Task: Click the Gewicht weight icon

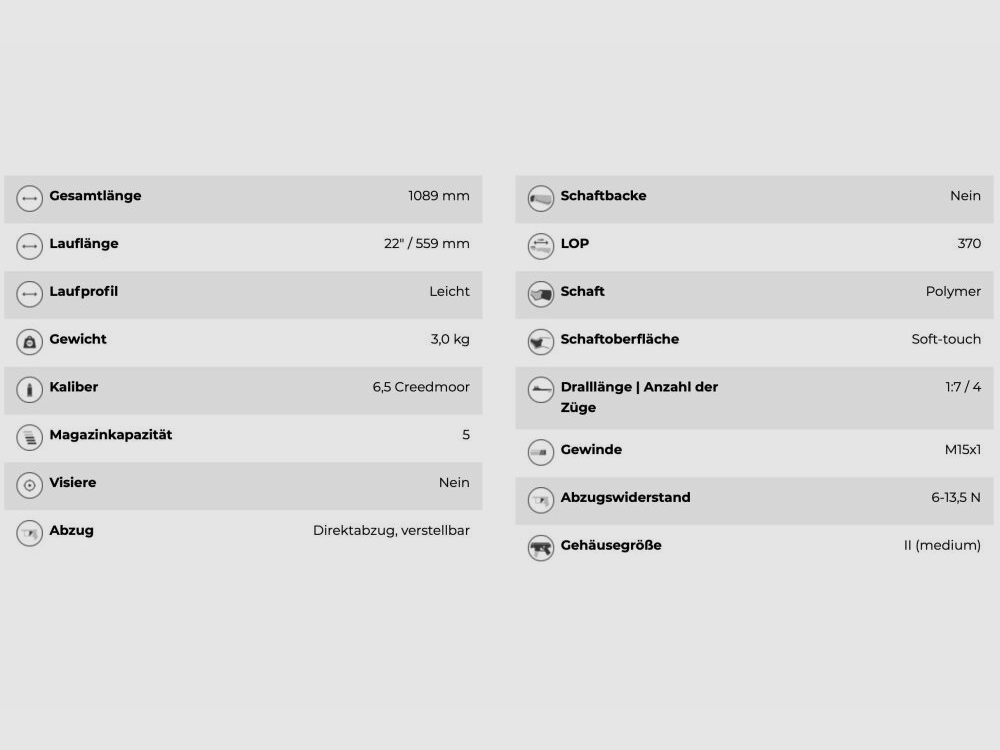Action: tap(30, 342)
